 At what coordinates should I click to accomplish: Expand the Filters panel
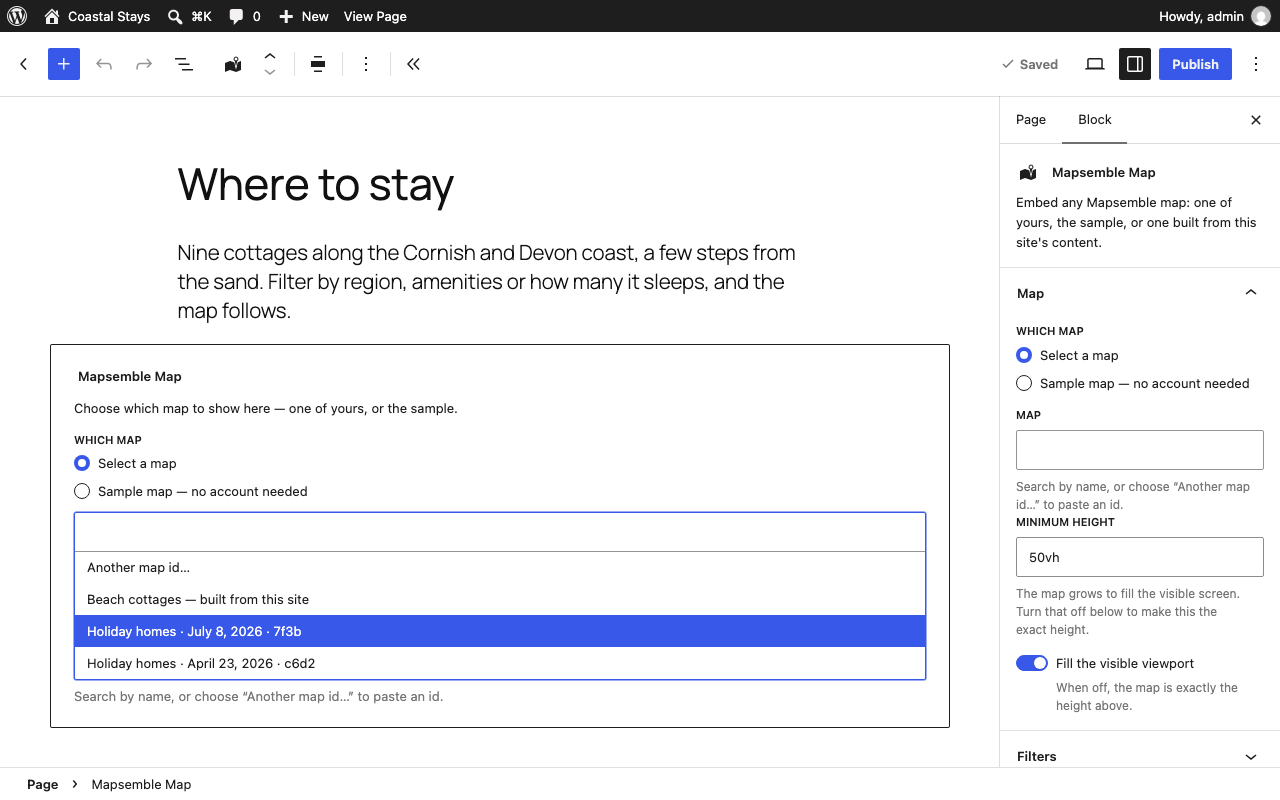[1140, 756]
